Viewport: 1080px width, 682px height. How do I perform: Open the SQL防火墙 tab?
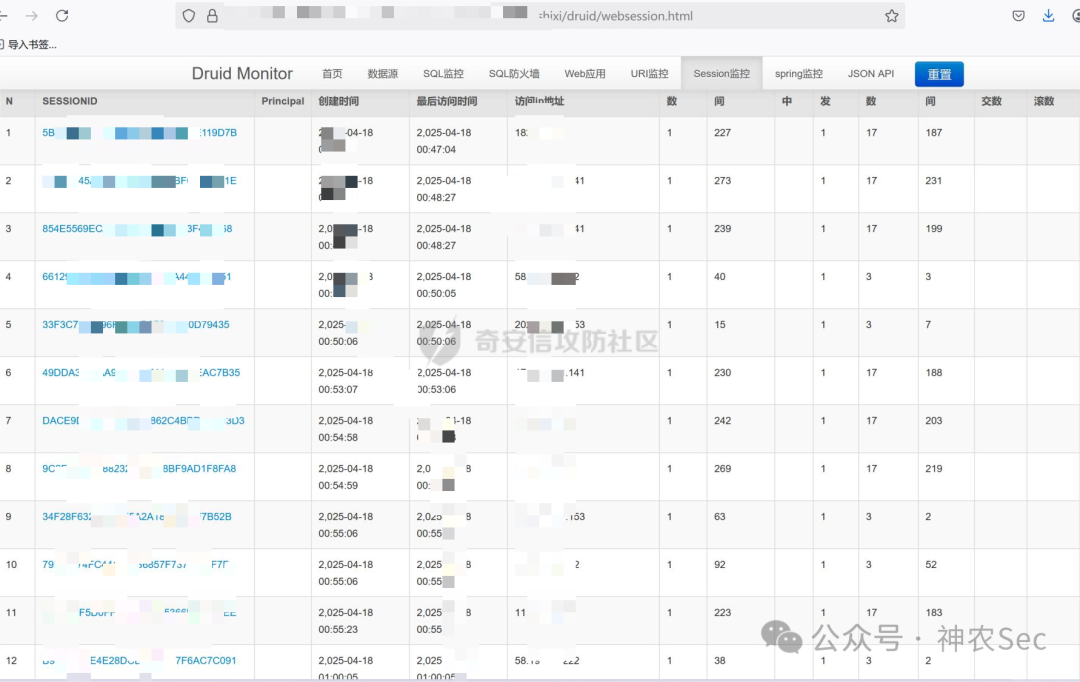[515, 74]
